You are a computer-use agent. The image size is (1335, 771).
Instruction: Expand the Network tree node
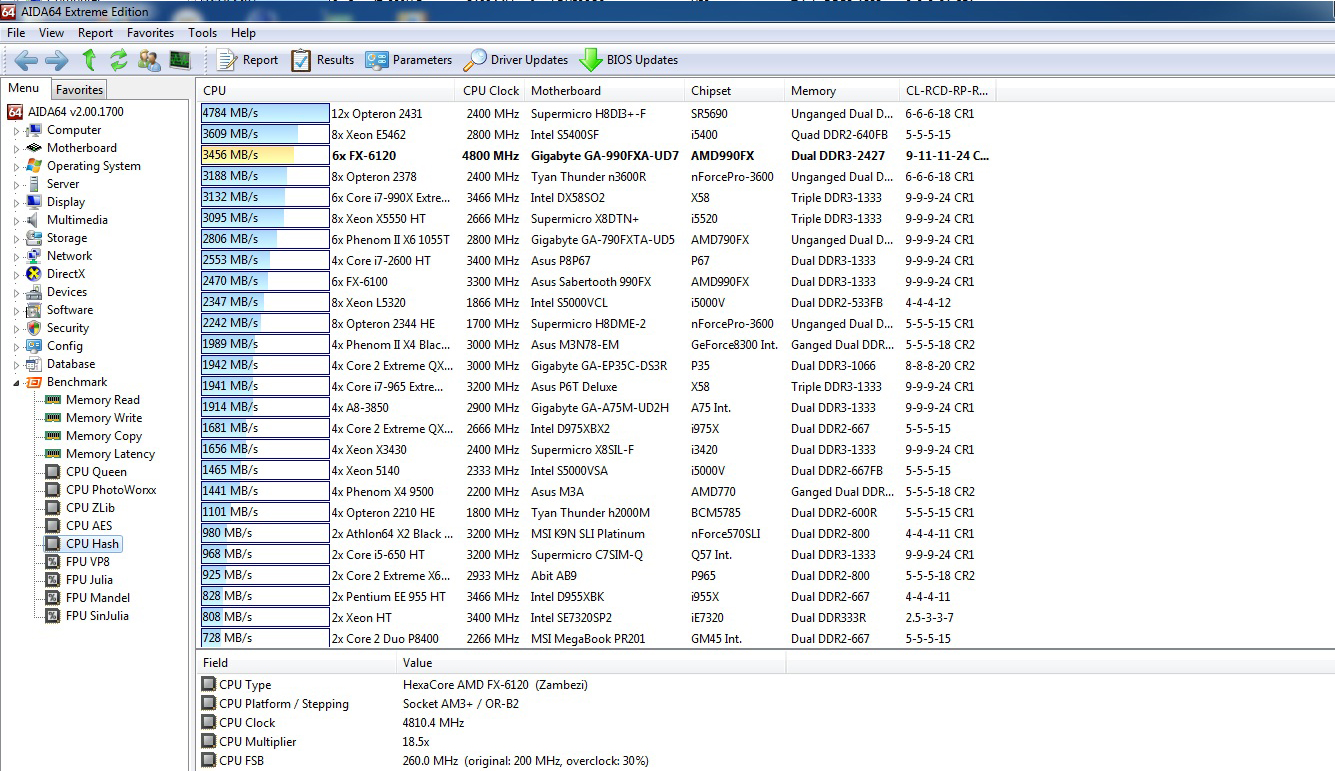[x=16, y=256]
